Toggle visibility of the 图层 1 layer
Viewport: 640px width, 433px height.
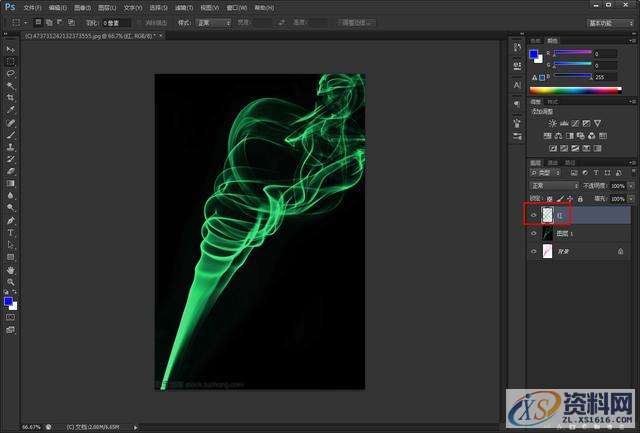(x=534, y=233)
